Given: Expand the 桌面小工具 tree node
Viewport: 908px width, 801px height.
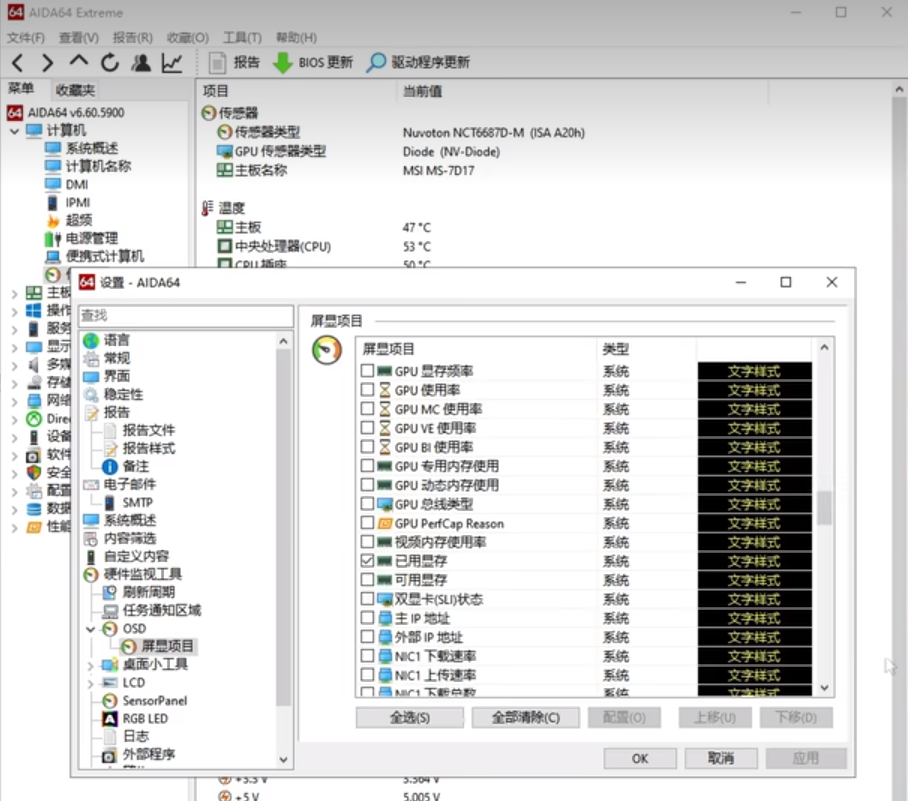Looking at the screenshot, I should coord(91,665).
